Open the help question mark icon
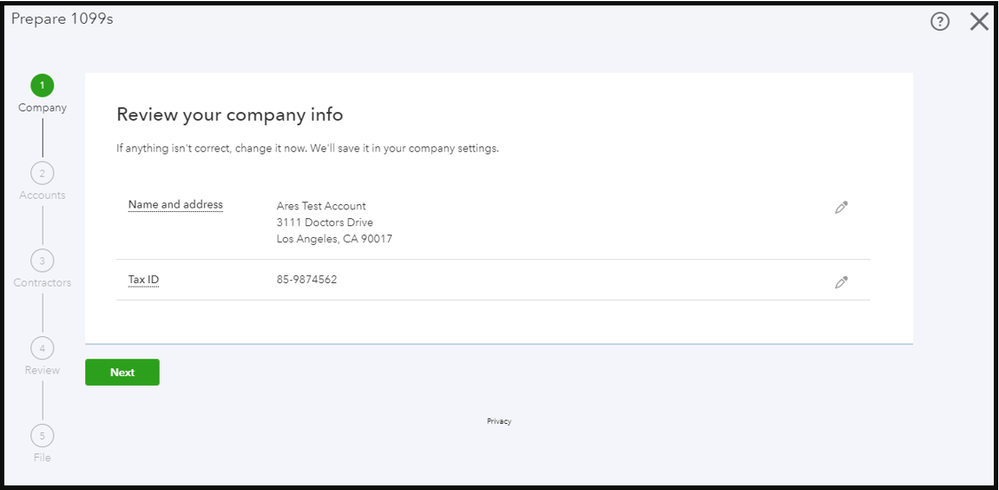This screenshot has width=999, height=490. click(940, 22)
